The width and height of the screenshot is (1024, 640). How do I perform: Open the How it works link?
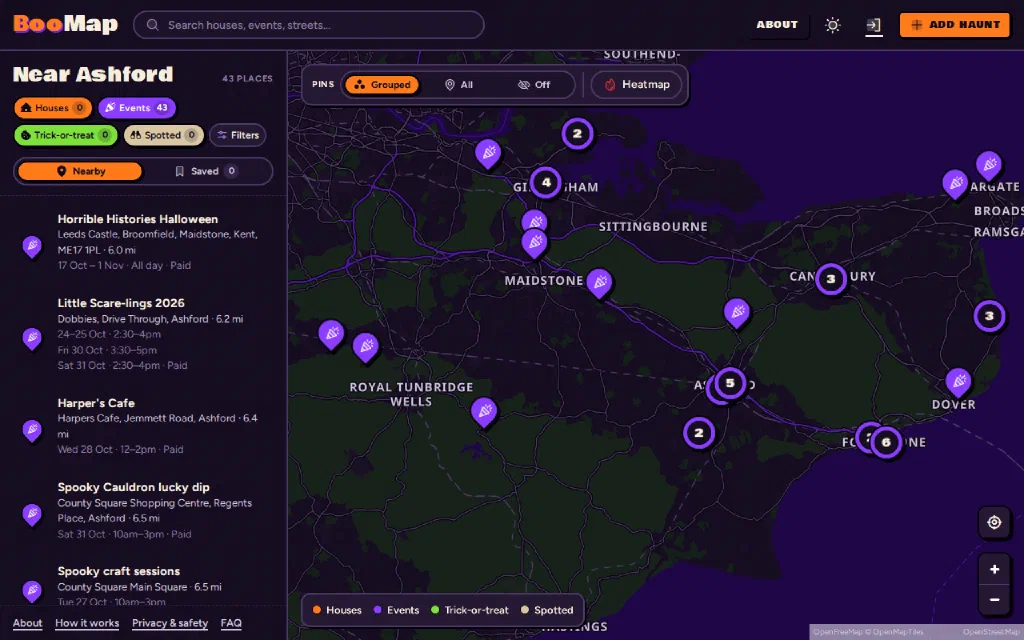[x=87, y=623]
